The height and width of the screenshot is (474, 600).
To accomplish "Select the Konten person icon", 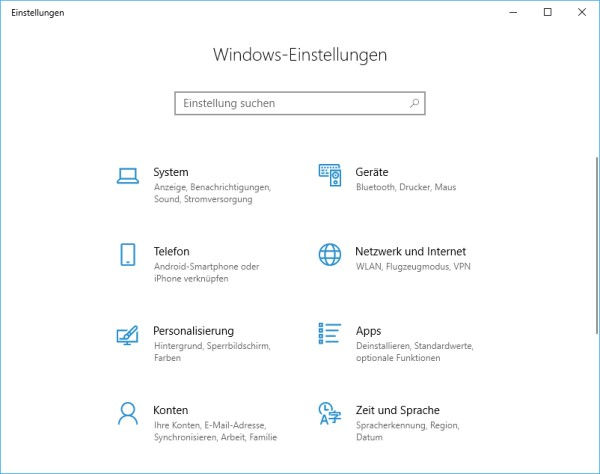I will 128,413.
